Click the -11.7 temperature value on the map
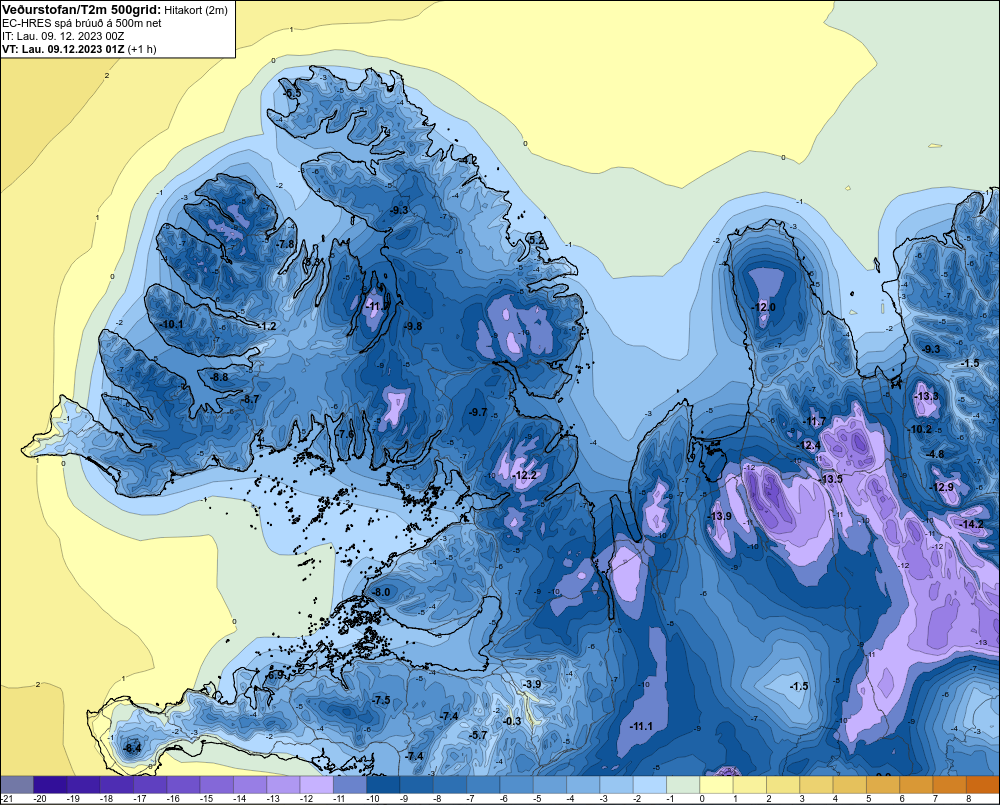This screenshot has width=1000, height=805. coord(814,421)
